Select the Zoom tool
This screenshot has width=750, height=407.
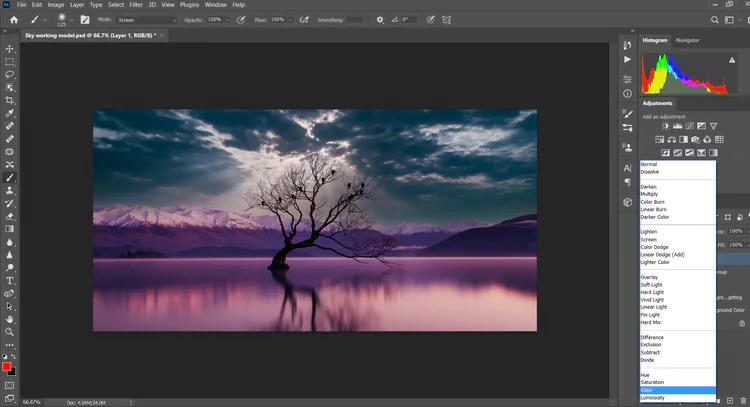10,332
